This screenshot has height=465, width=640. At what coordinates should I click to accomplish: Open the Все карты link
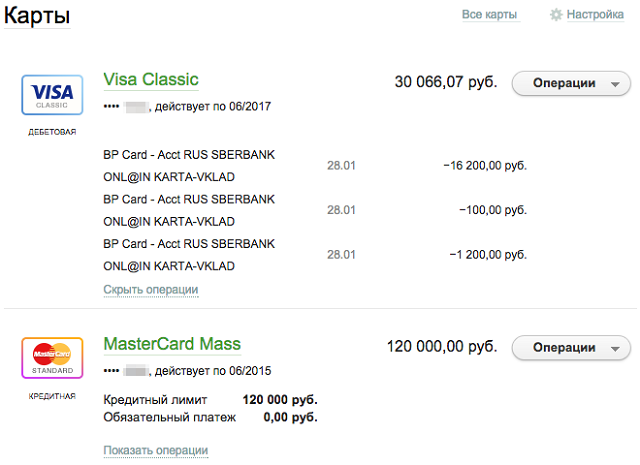click(x=489, y=15)
